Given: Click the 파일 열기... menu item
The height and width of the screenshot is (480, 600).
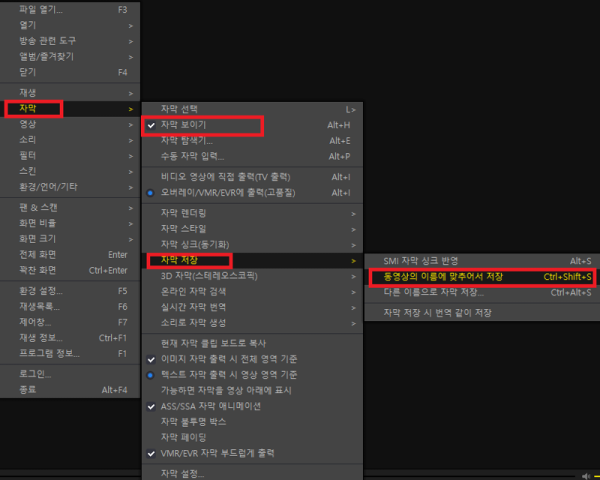Looking at the screenshot, I should [70, 10].
